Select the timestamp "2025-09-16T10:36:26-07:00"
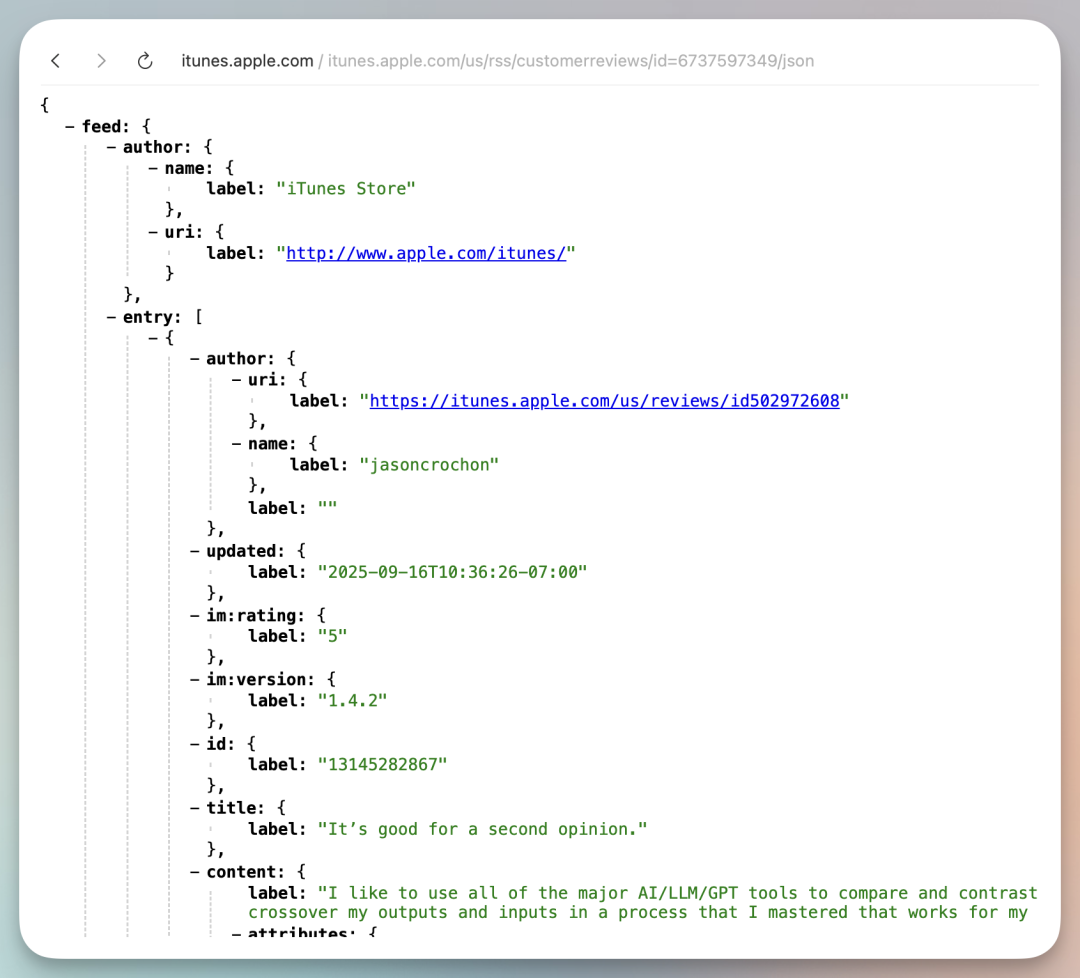Viewport: 1080px width, 978px height. click(x=453, y=572)
